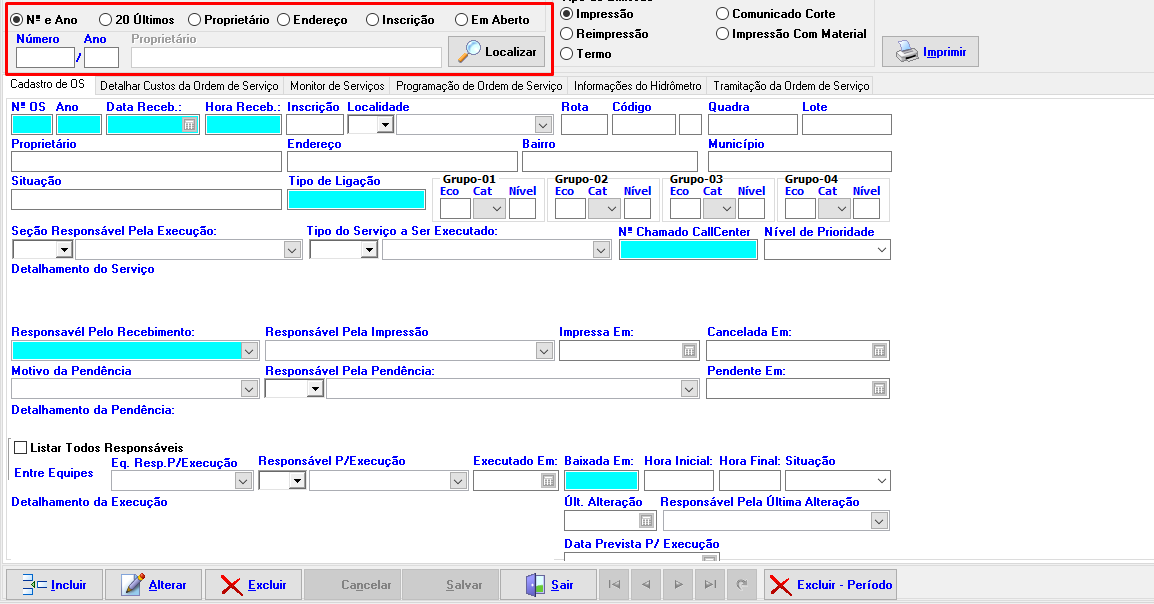The height and width of the screenshot is (604, 1154).
Task: Open calendar picker for Cancelada Em
Action: pyautogui.click(x=879, y=351)
